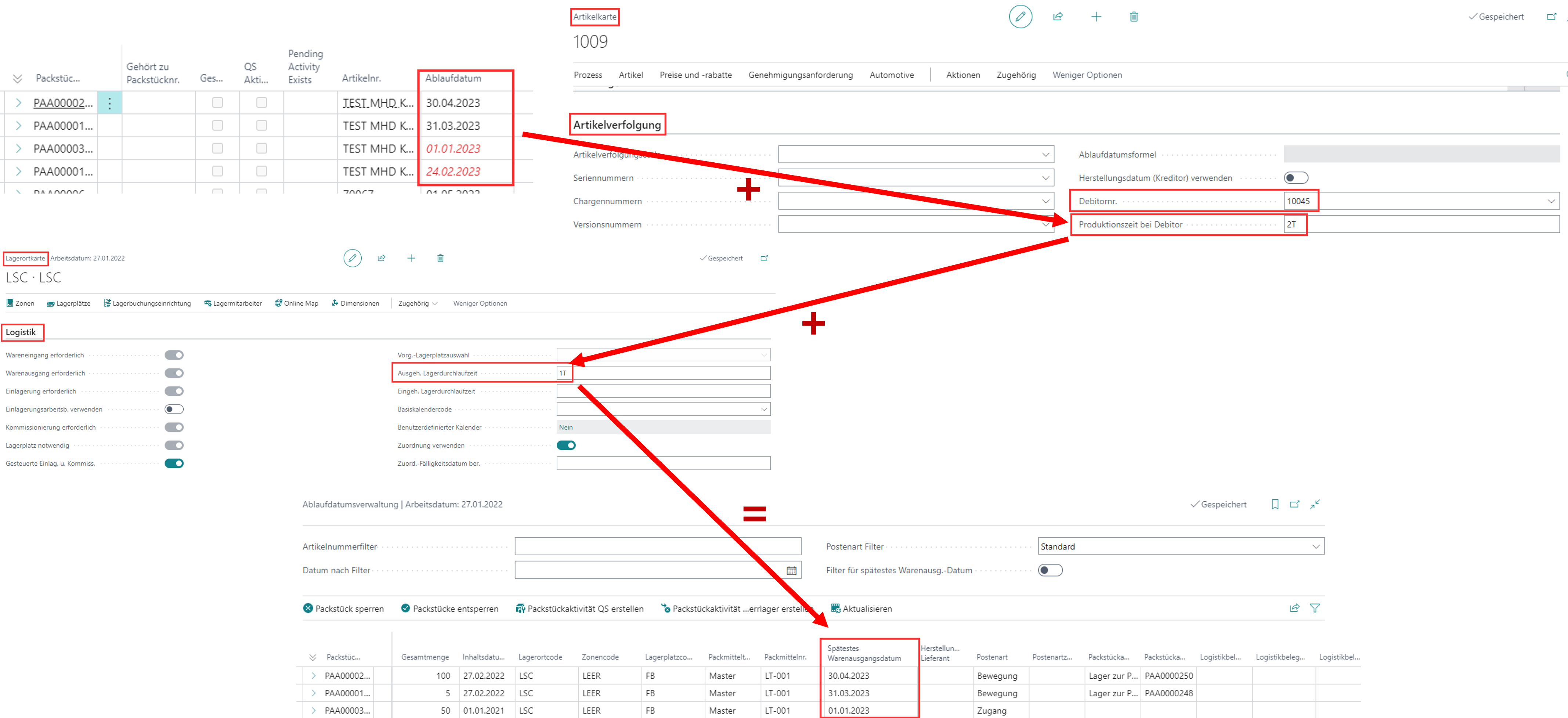Click the delete trash icon on Artikelkarte
This screenshot has height=718, width=1568.
point(1133,17)
